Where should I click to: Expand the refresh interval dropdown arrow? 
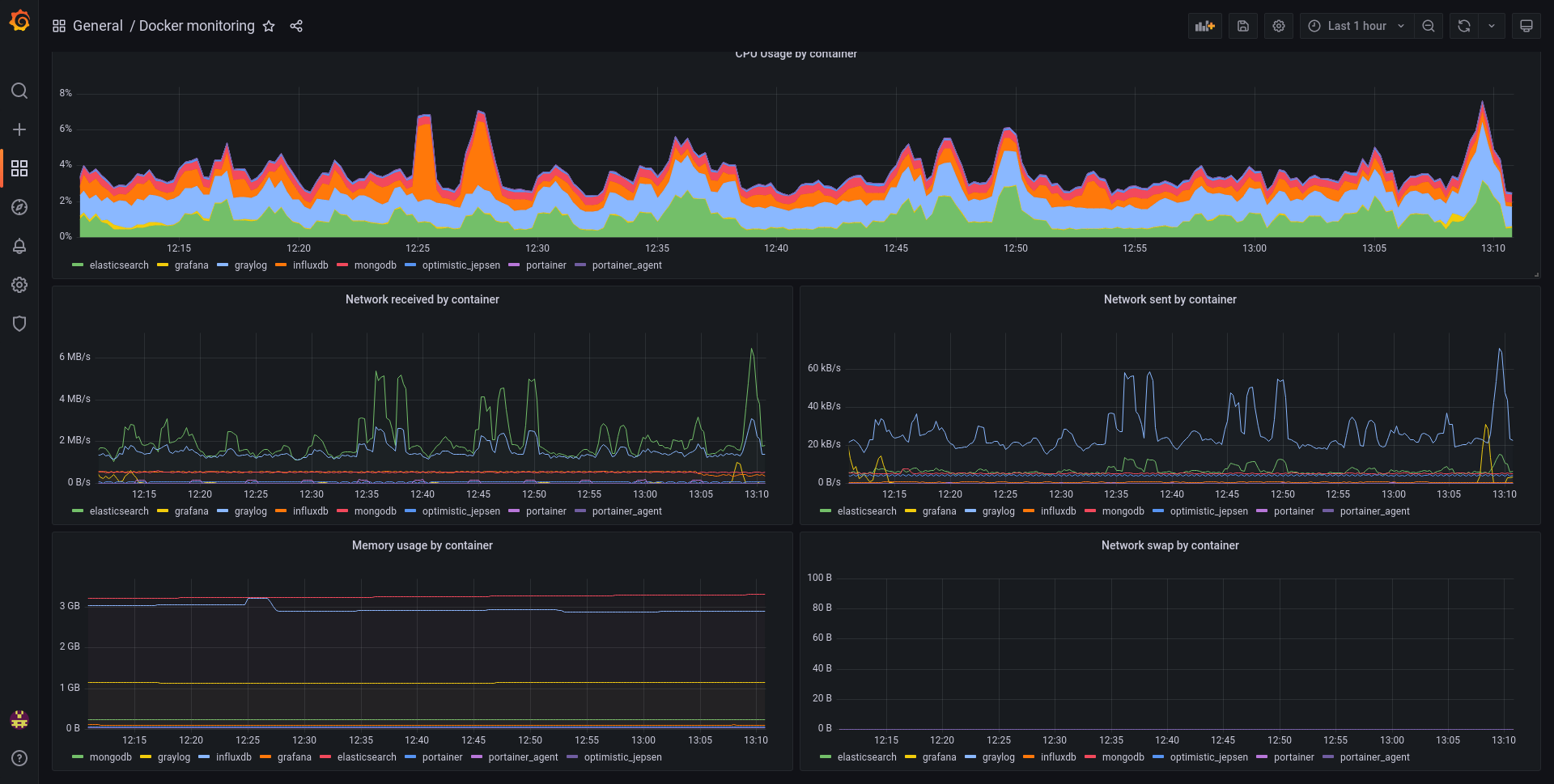coord(1492,26)
